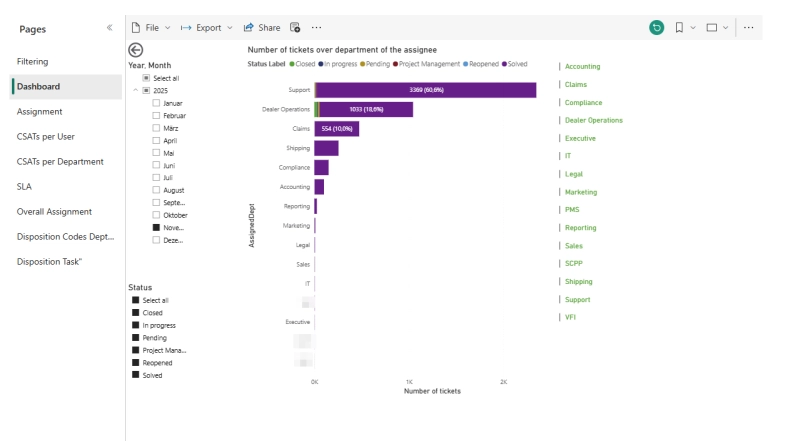Open the File dropdown menu
The height and width of the screenshot is (441, 800).
click(151, 28)
